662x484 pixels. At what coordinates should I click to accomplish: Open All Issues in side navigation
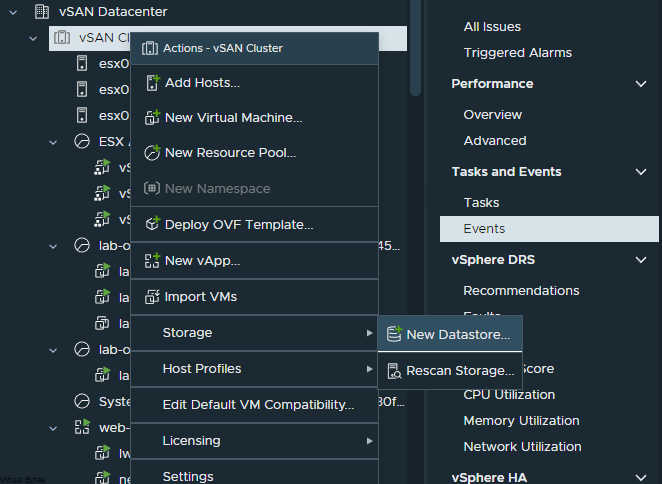pyautogui.click(x=492, y=27)
